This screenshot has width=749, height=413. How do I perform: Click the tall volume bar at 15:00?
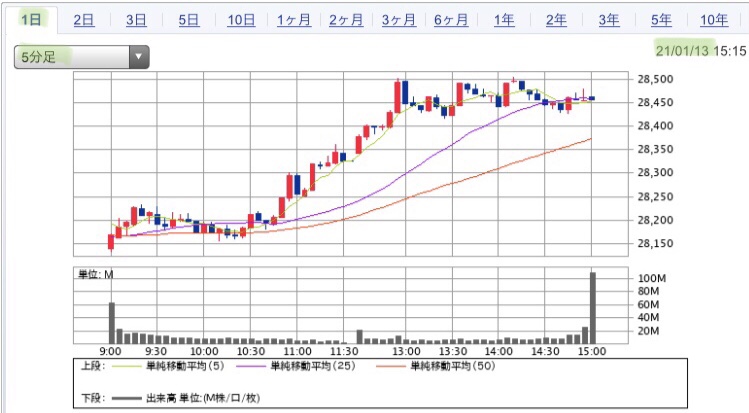[x=593, y=308]
